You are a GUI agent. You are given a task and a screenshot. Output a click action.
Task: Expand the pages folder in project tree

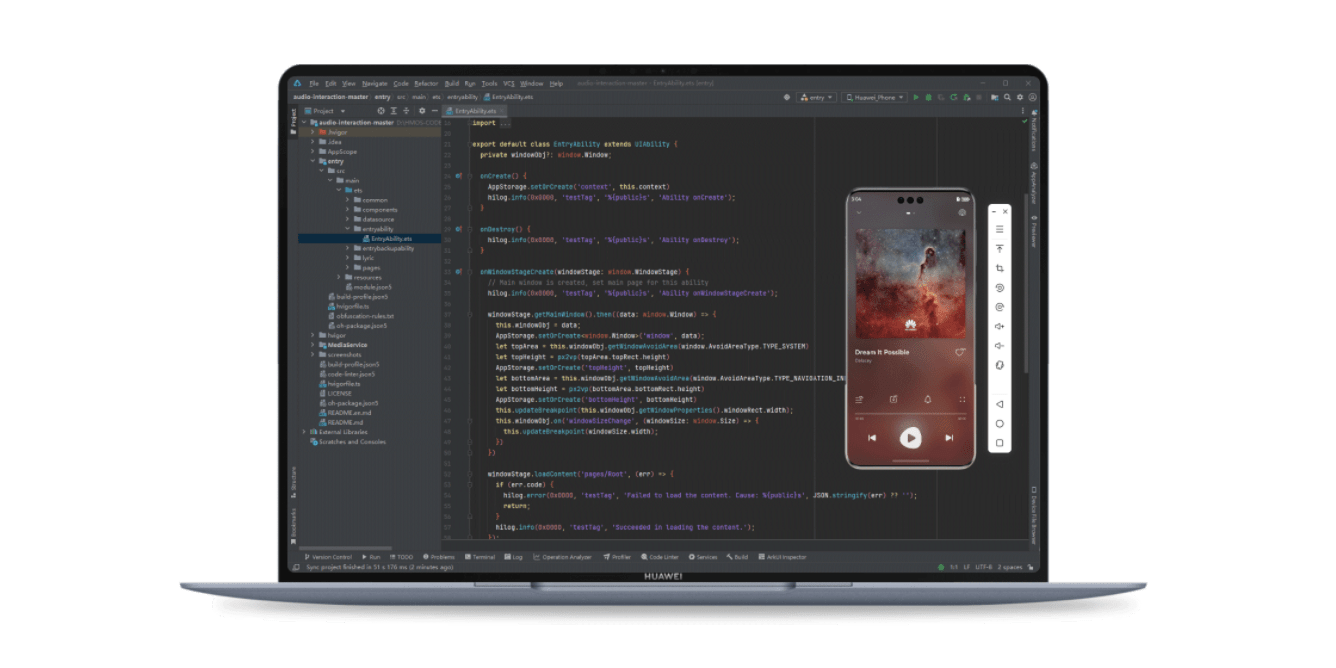coord(347,267)
